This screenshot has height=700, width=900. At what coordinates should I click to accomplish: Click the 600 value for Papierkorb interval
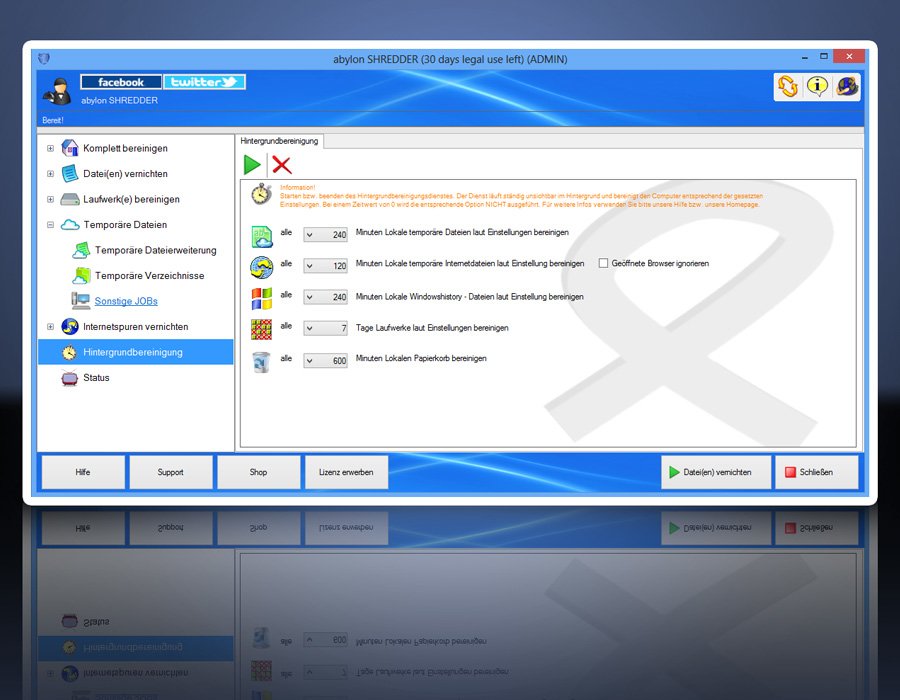click(339, 361)
